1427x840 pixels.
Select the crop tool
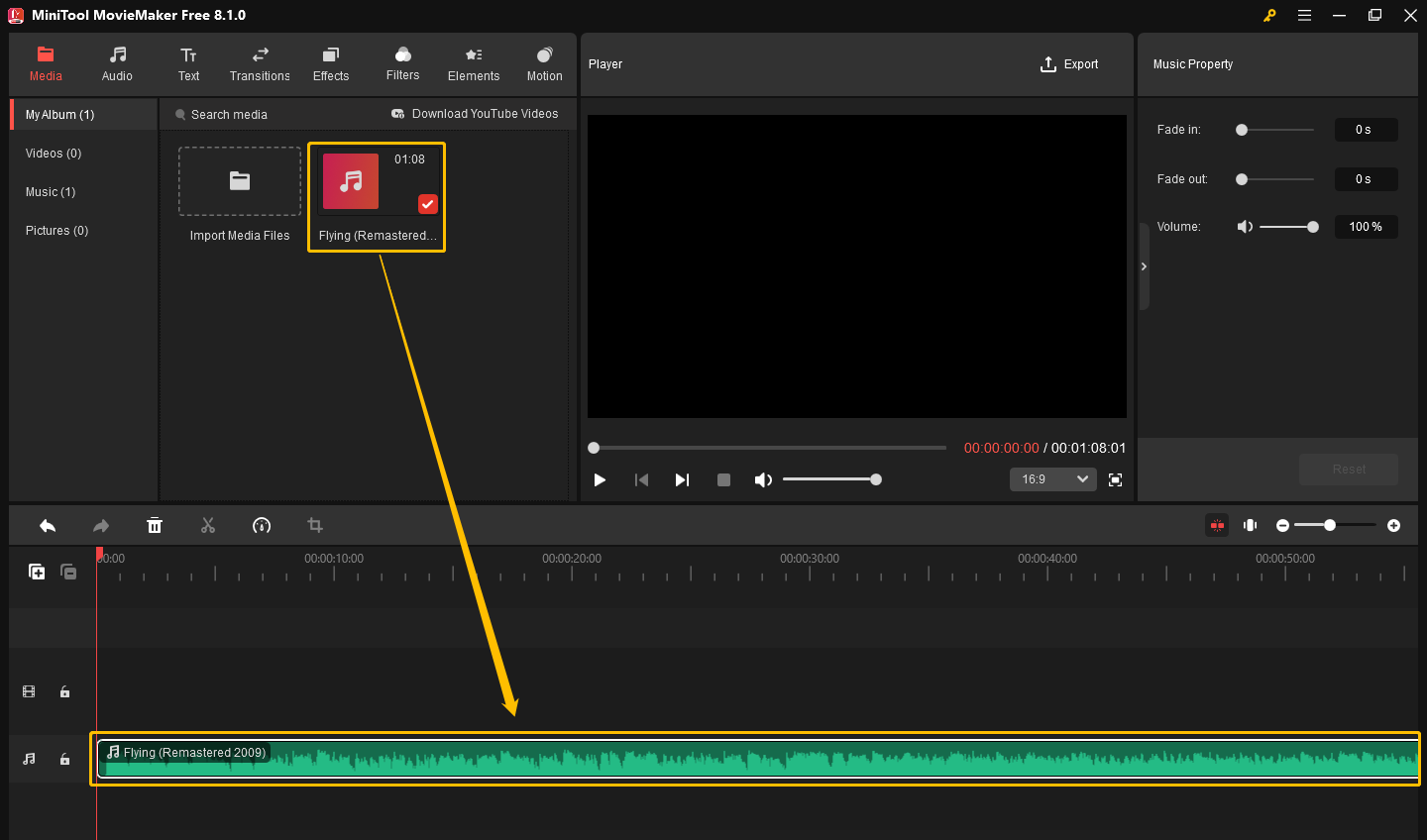click(315, 526)
